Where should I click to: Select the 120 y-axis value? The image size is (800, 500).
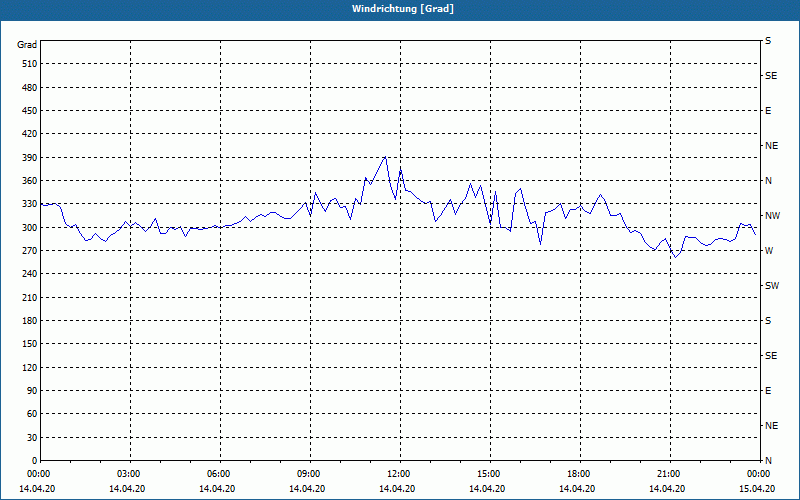[30, 367]
